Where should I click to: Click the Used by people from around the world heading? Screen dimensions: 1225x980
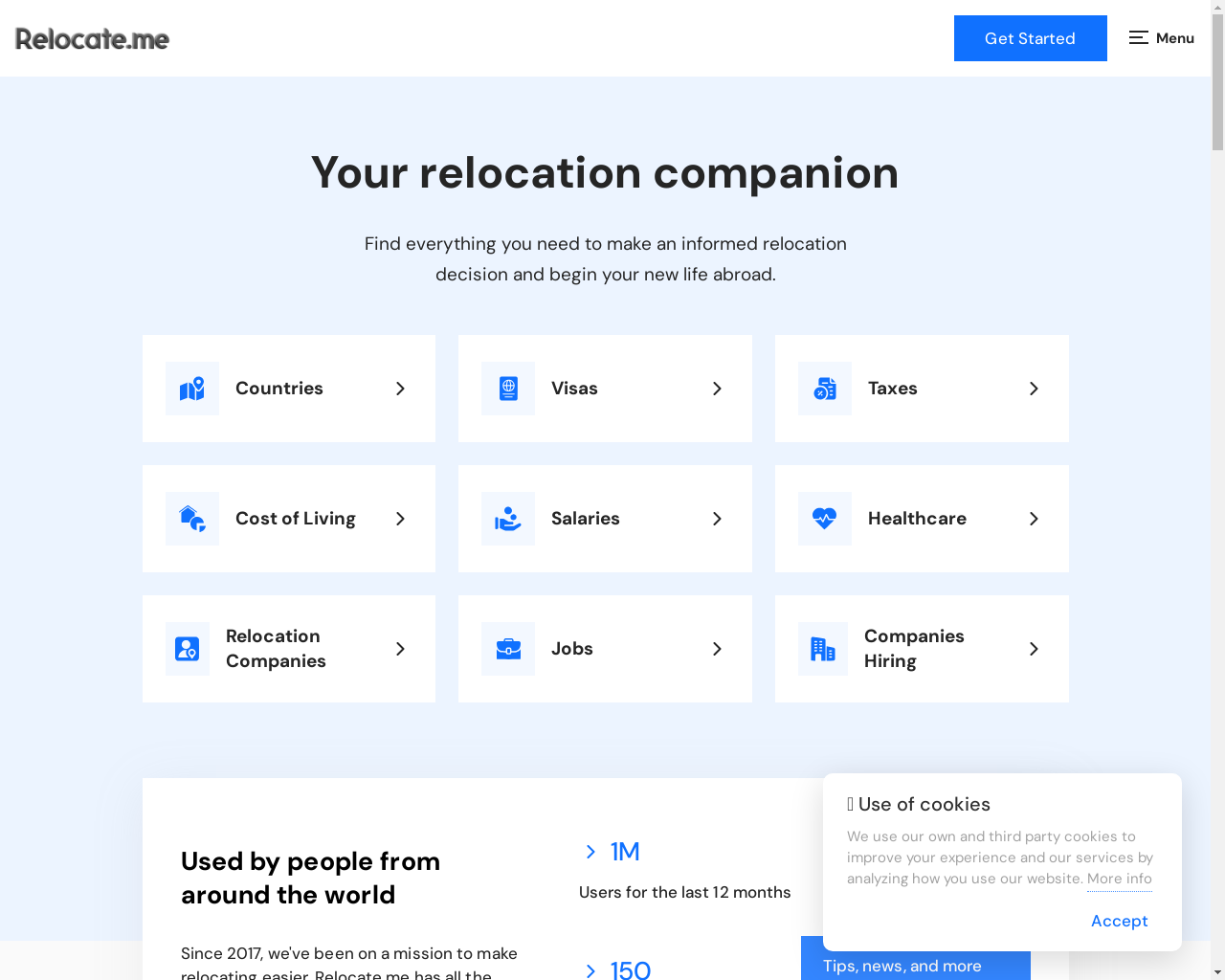pyautogui.click(x=310, y=878)
